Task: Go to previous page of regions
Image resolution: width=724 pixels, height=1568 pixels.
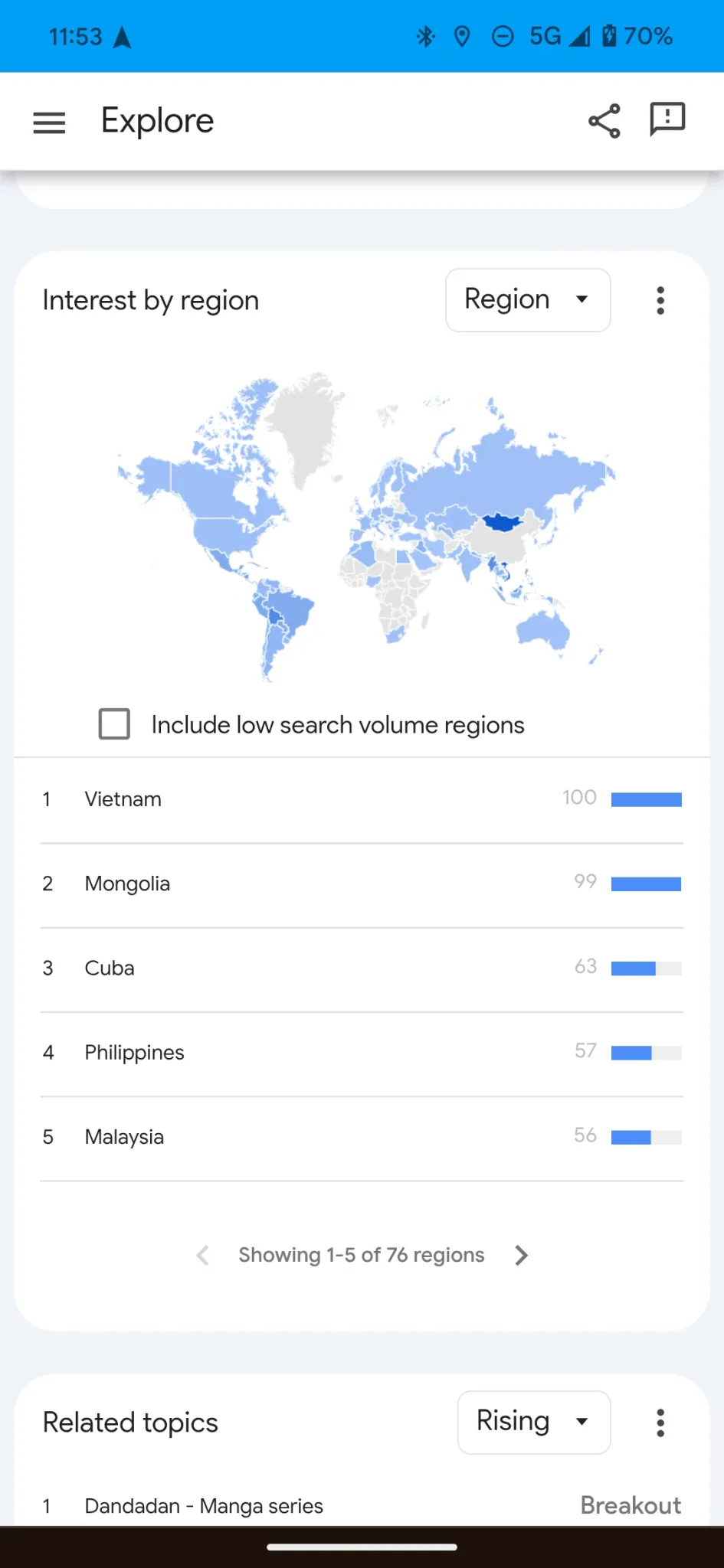Action: click(202, 1255)
